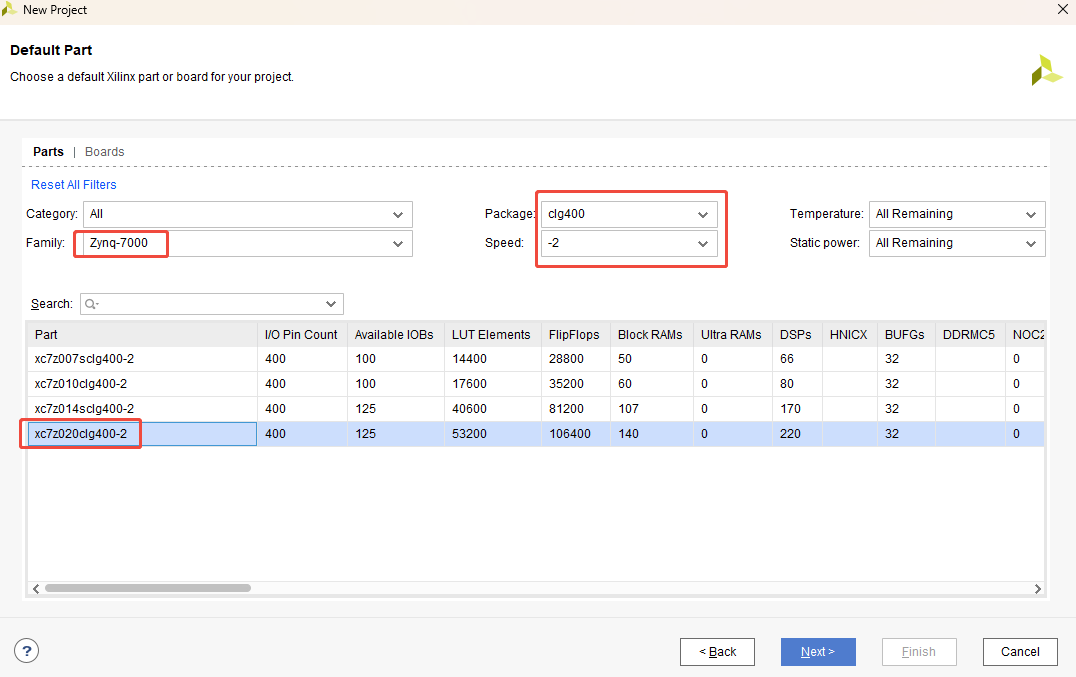Select part xc7z014sclg400-2
Screen dimensions: 1076x677
click(84, 409)
